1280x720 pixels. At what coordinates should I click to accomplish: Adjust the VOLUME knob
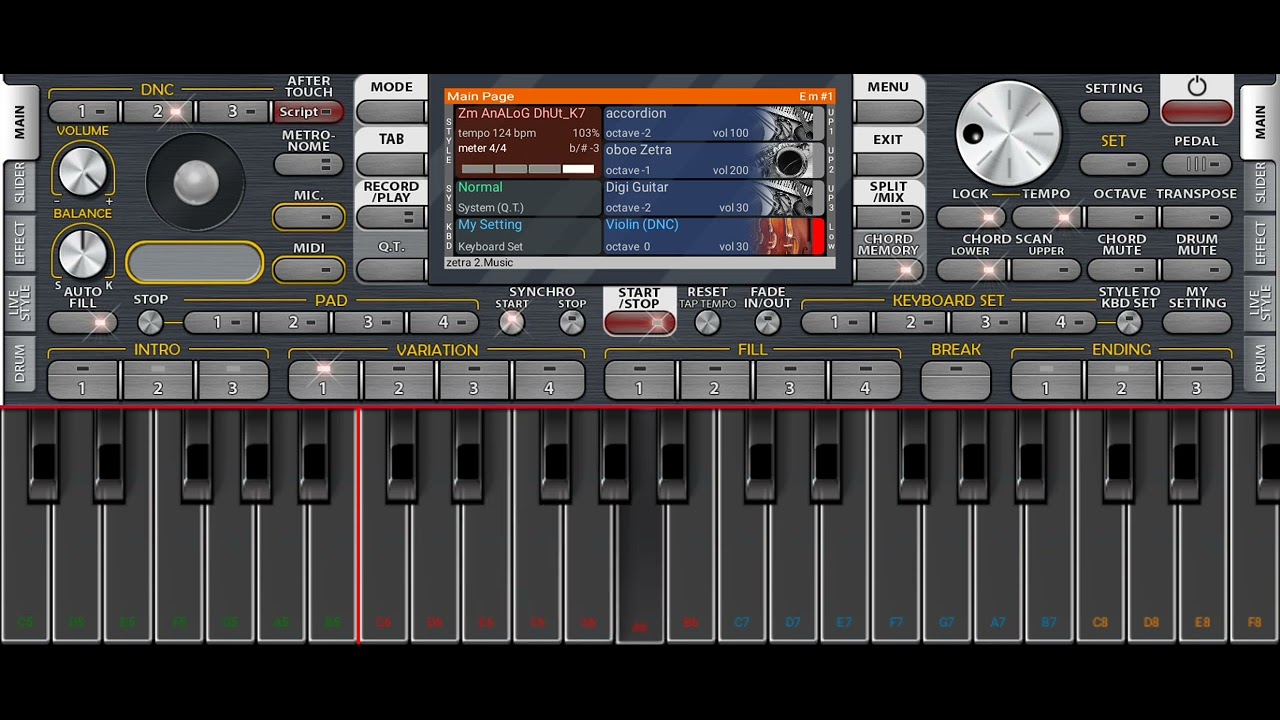tap(82, 171)
